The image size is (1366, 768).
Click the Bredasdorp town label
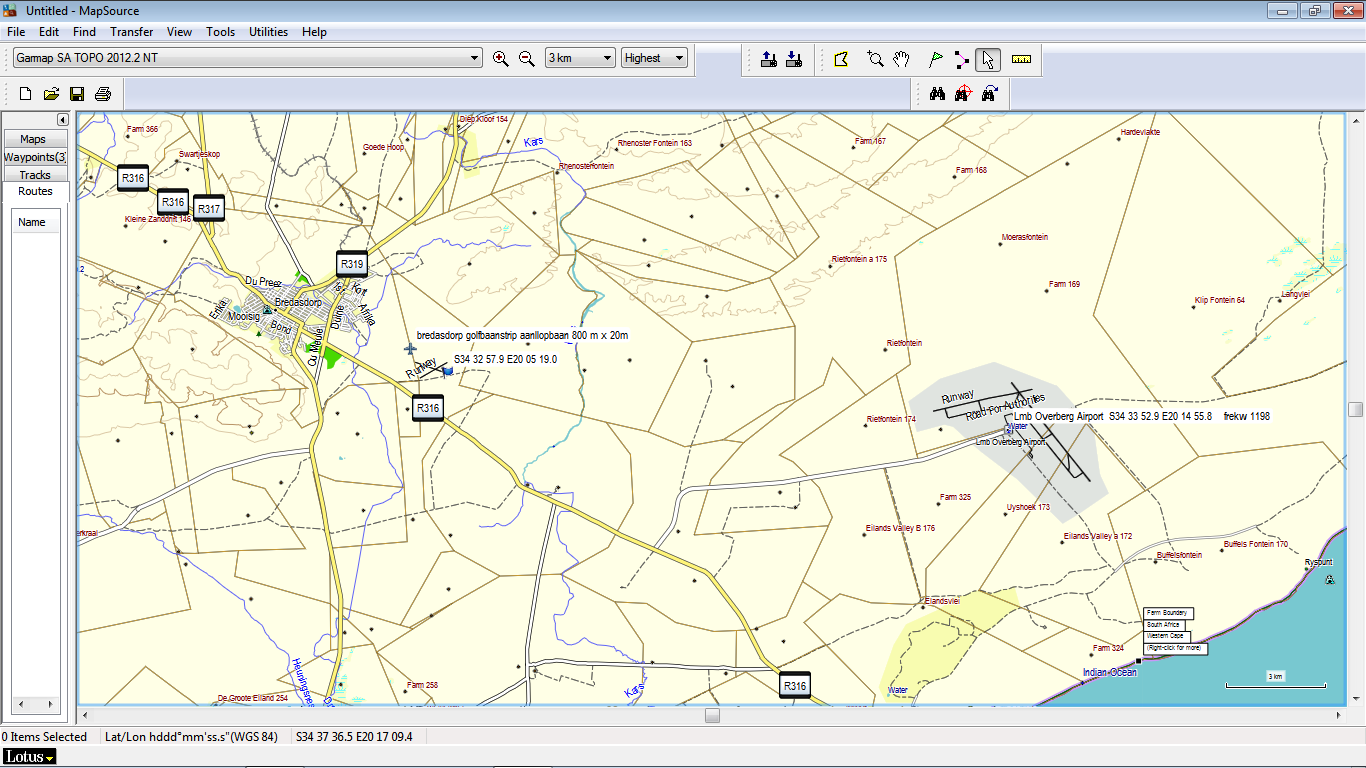click(x=298, y=302)
